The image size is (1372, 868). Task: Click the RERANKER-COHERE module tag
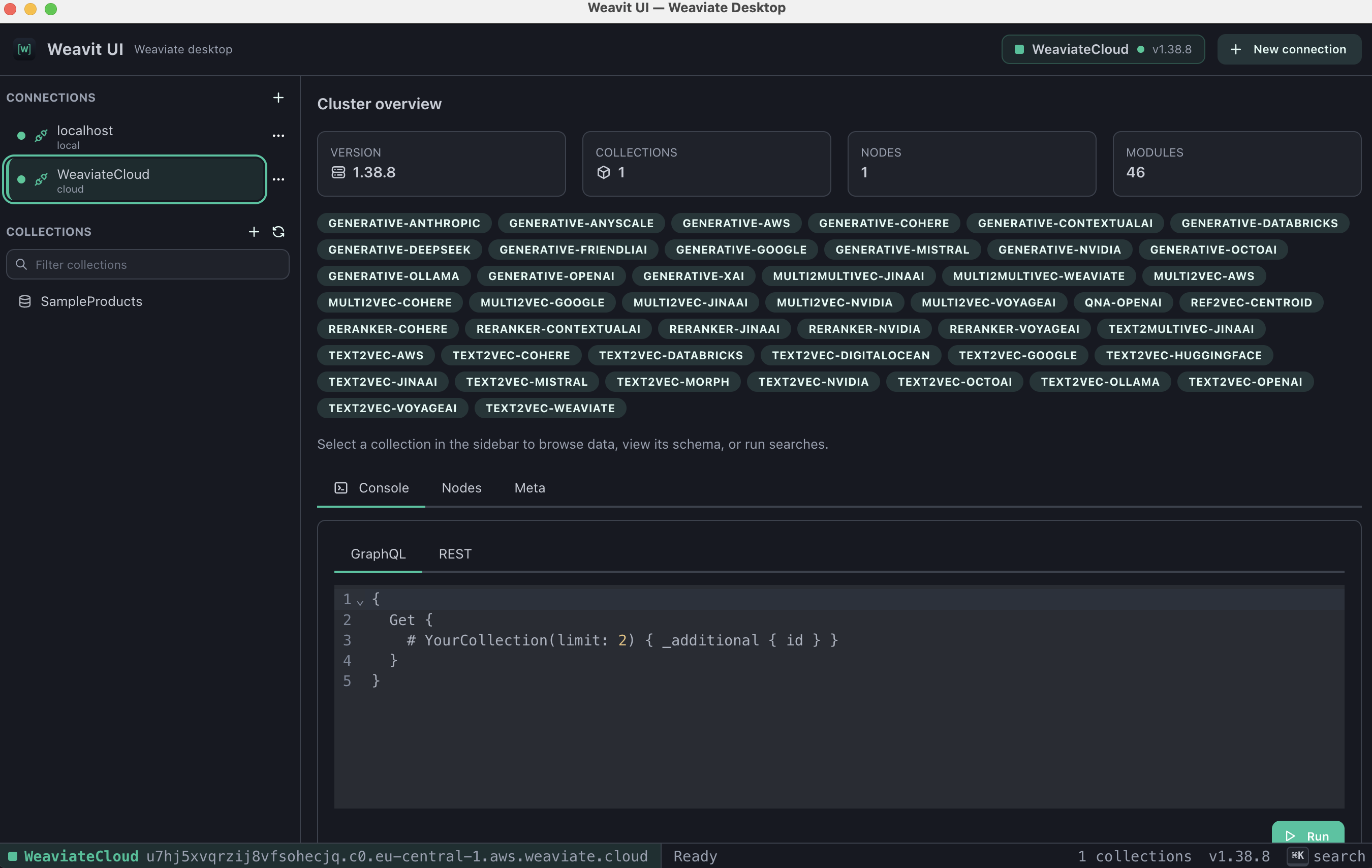[x=387, y=329]
